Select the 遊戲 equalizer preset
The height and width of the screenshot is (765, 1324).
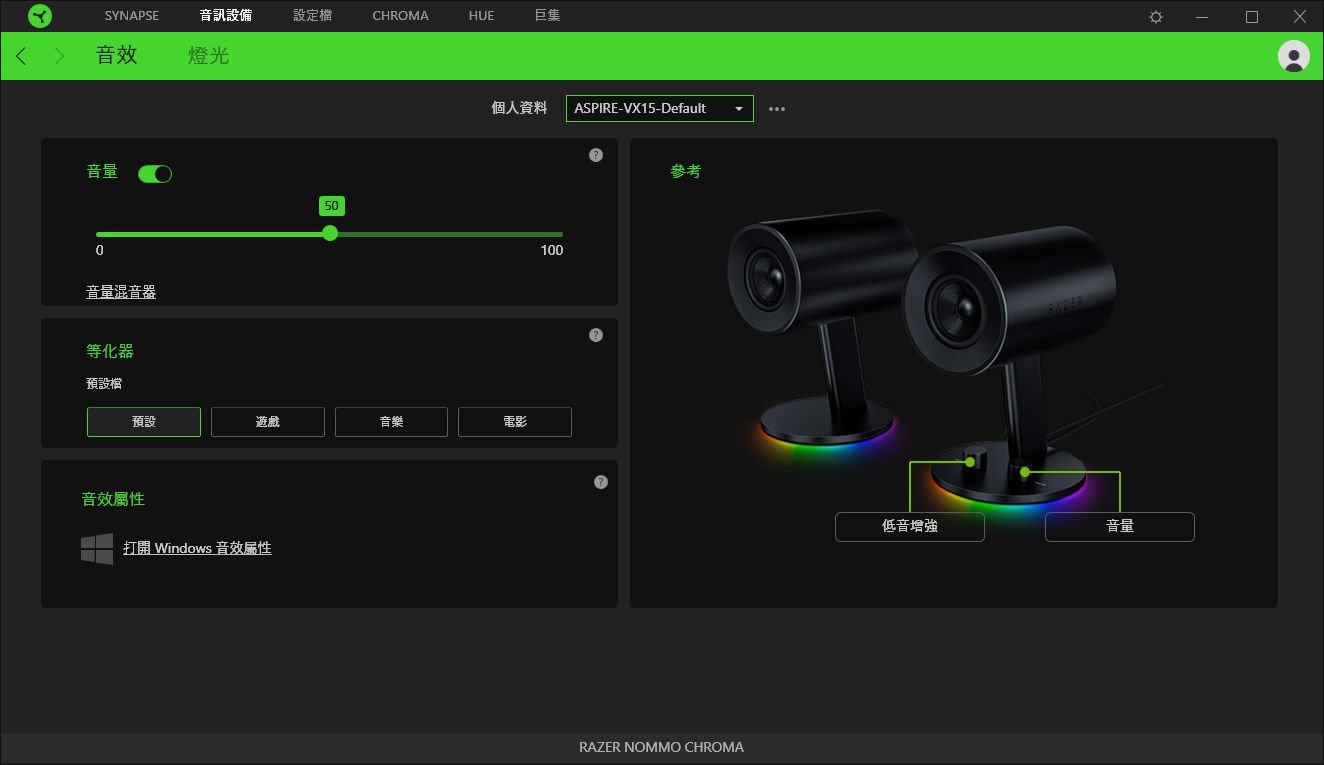pos(268,422)
